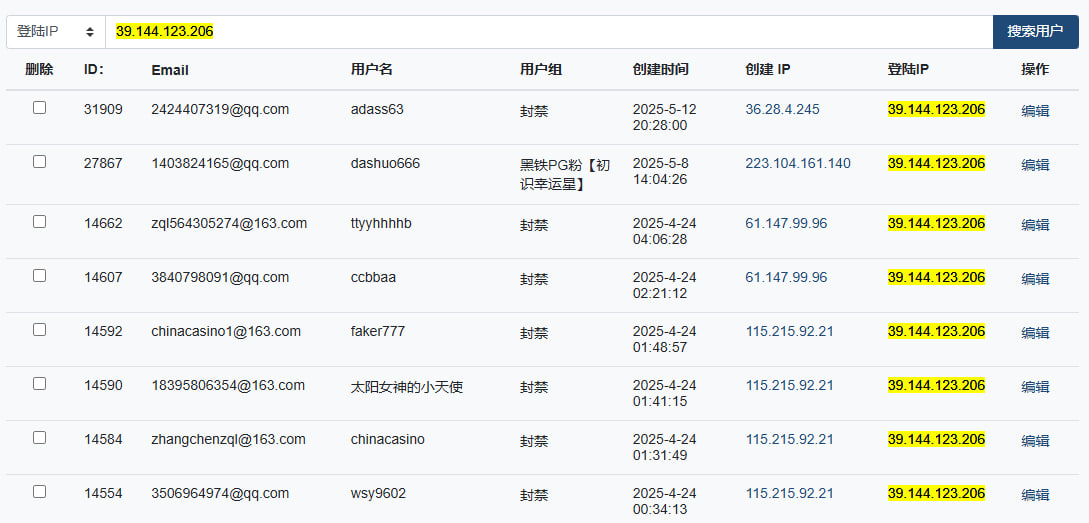Screen dimensions: 1089x523
Task: Tick the delete checkbox for user faker777
Action: 40,330
